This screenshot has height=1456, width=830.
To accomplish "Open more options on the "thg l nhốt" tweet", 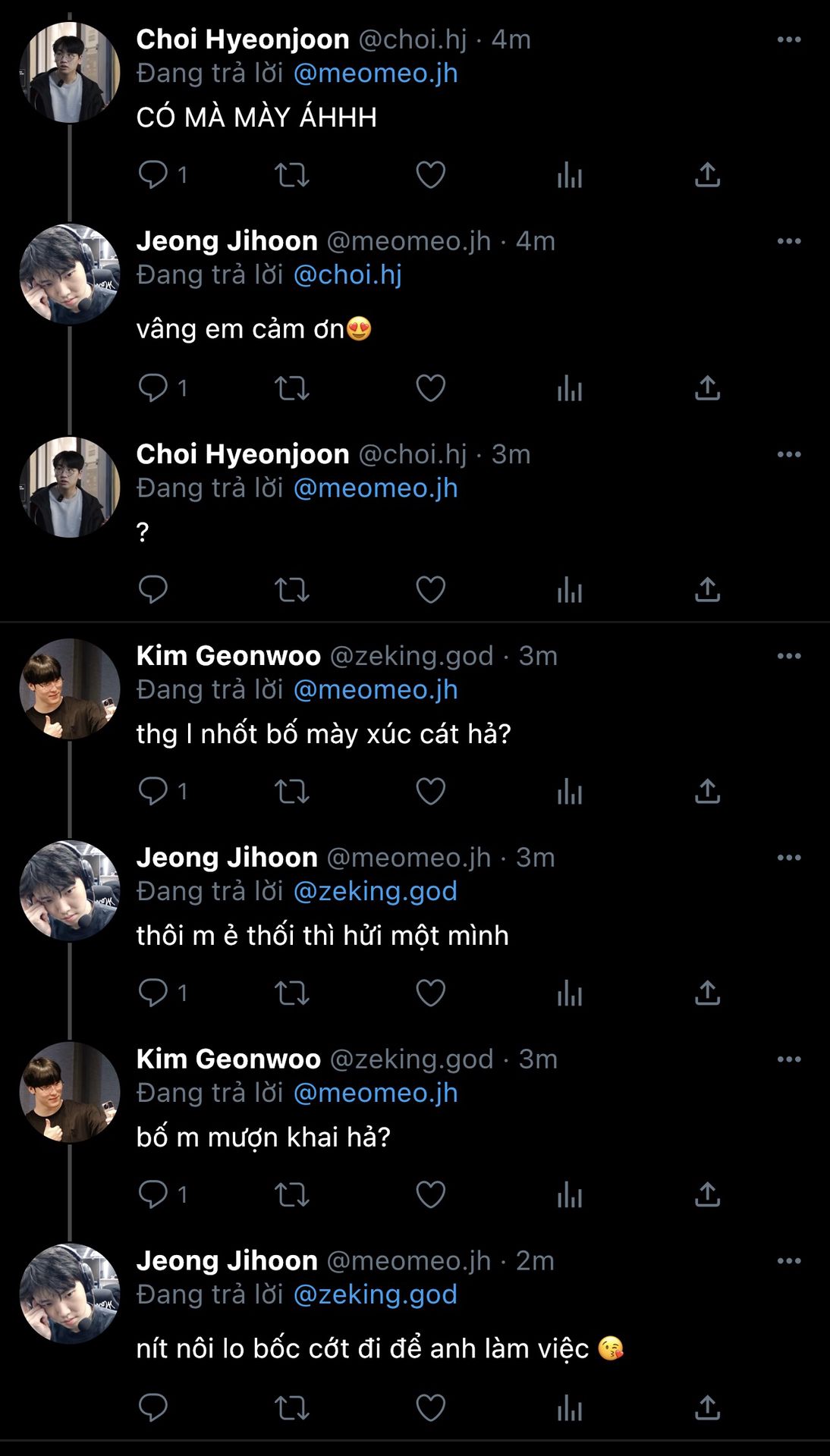I will point(789,656).
